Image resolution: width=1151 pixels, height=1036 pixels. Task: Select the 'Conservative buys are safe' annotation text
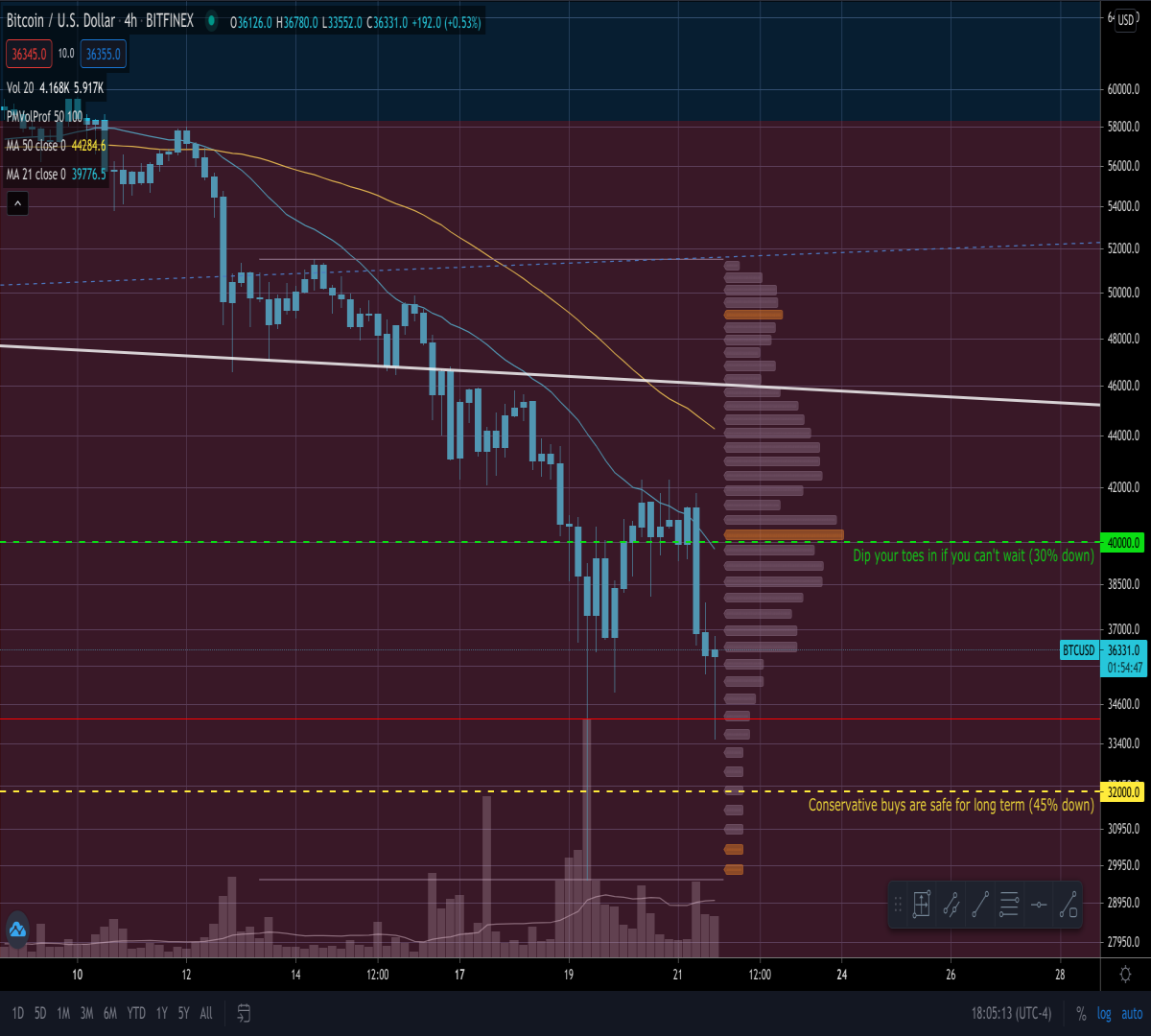coord(951,805)
